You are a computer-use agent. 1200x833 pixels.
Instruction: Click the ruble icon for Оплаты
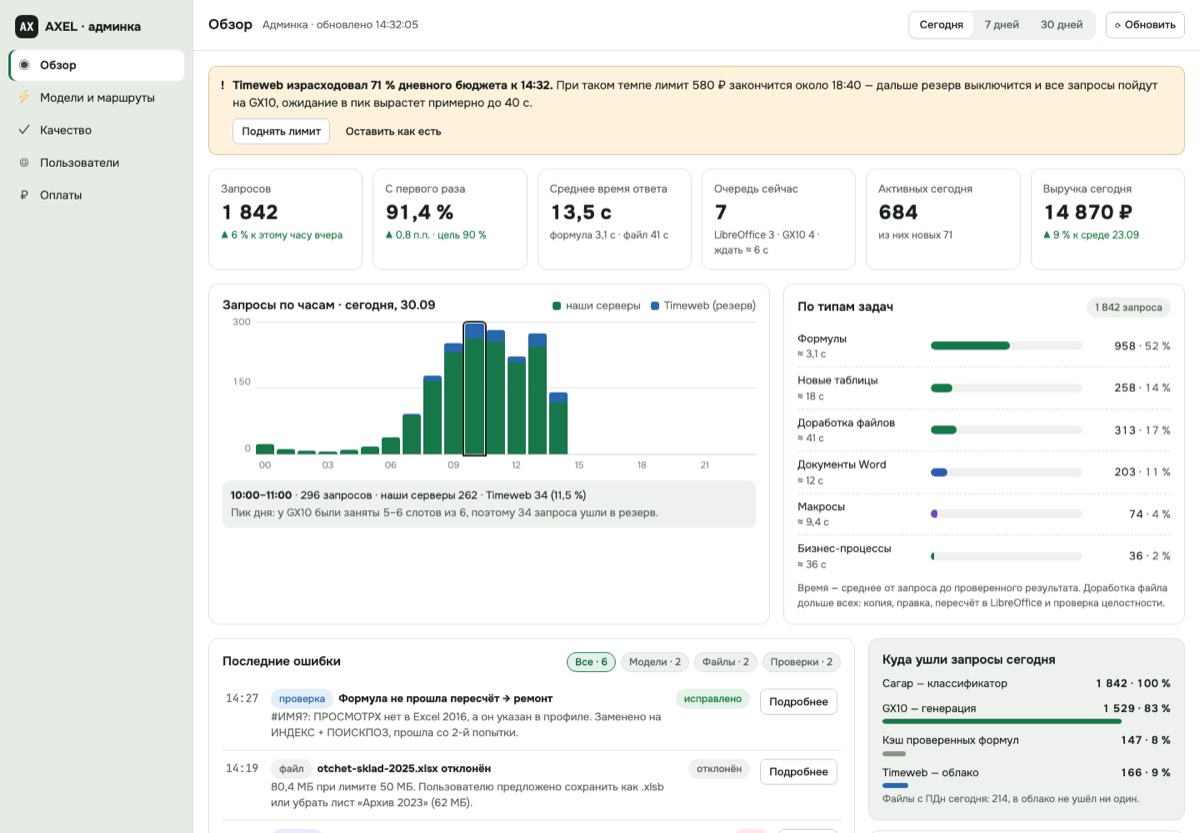[24, 195]
